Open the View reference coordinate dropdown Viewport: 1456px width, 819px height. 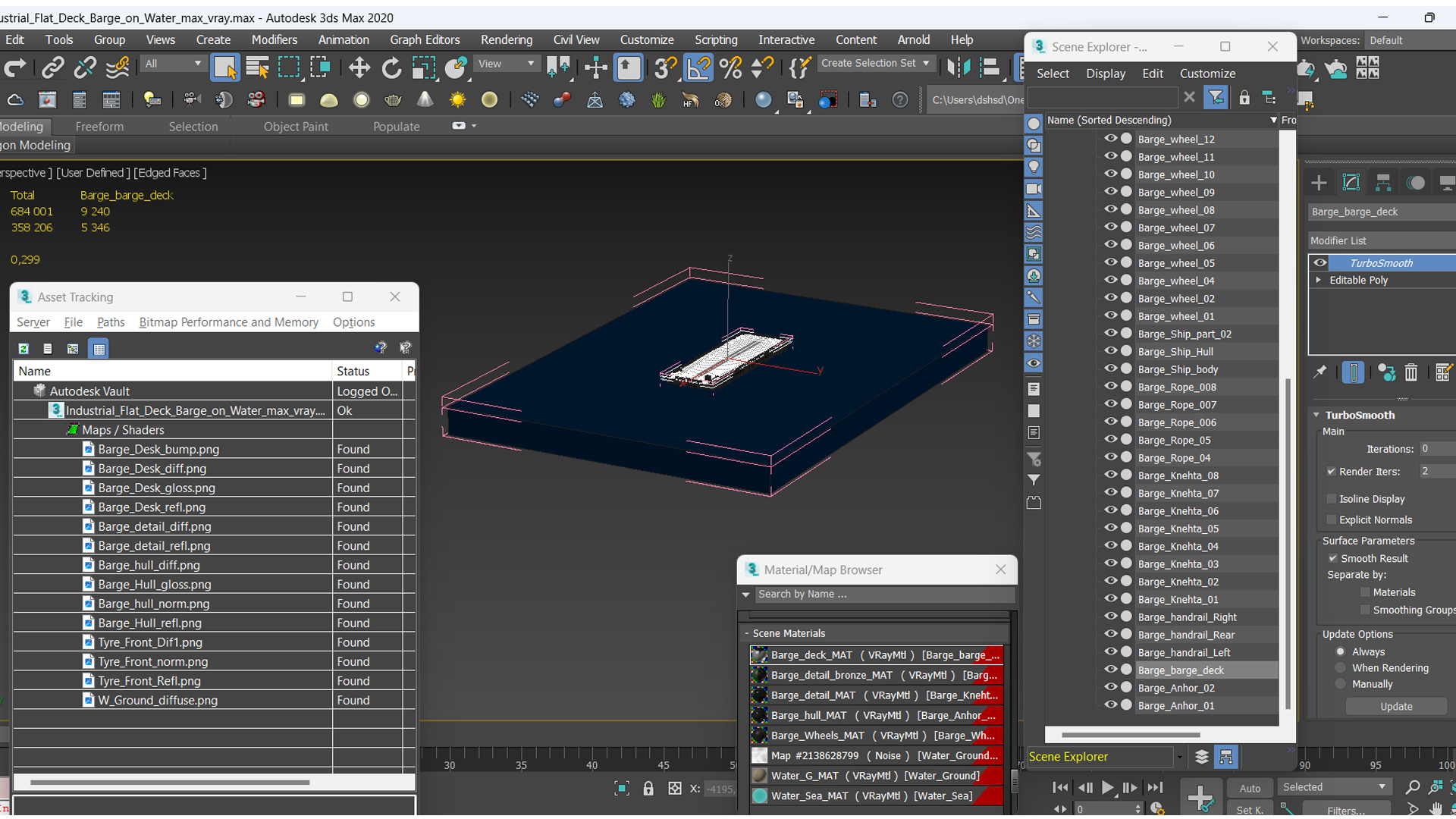[506, 64]
